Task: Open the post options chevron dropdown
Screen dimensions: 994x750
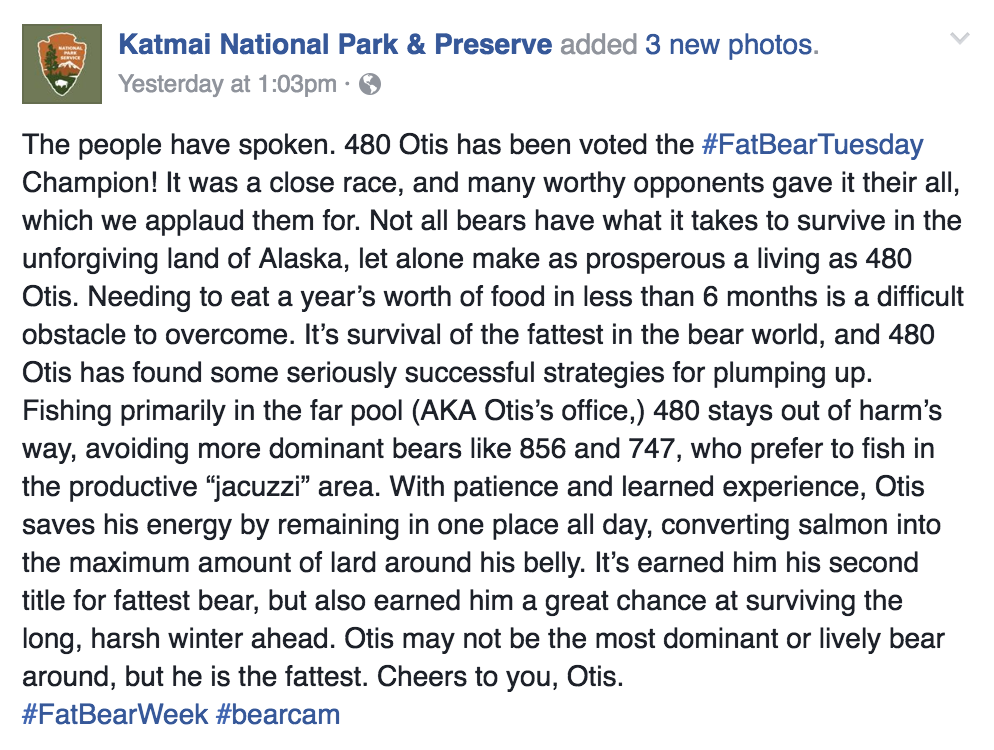Action: pyautogui.click(x=959, y=40)
